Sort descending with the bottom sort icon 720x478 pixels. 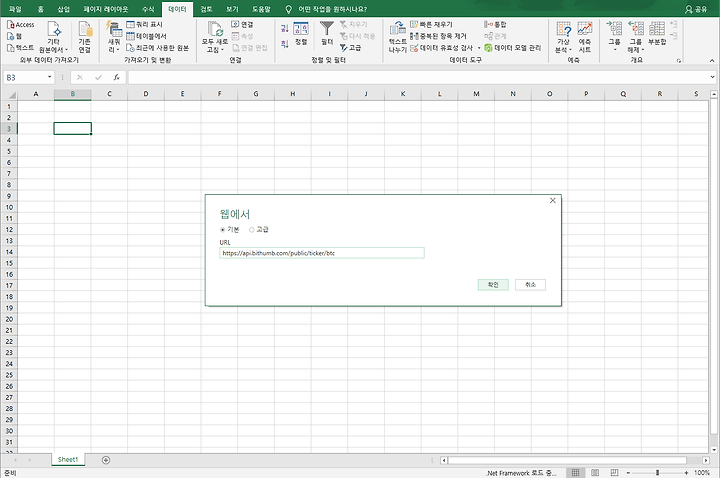point(285,44)
